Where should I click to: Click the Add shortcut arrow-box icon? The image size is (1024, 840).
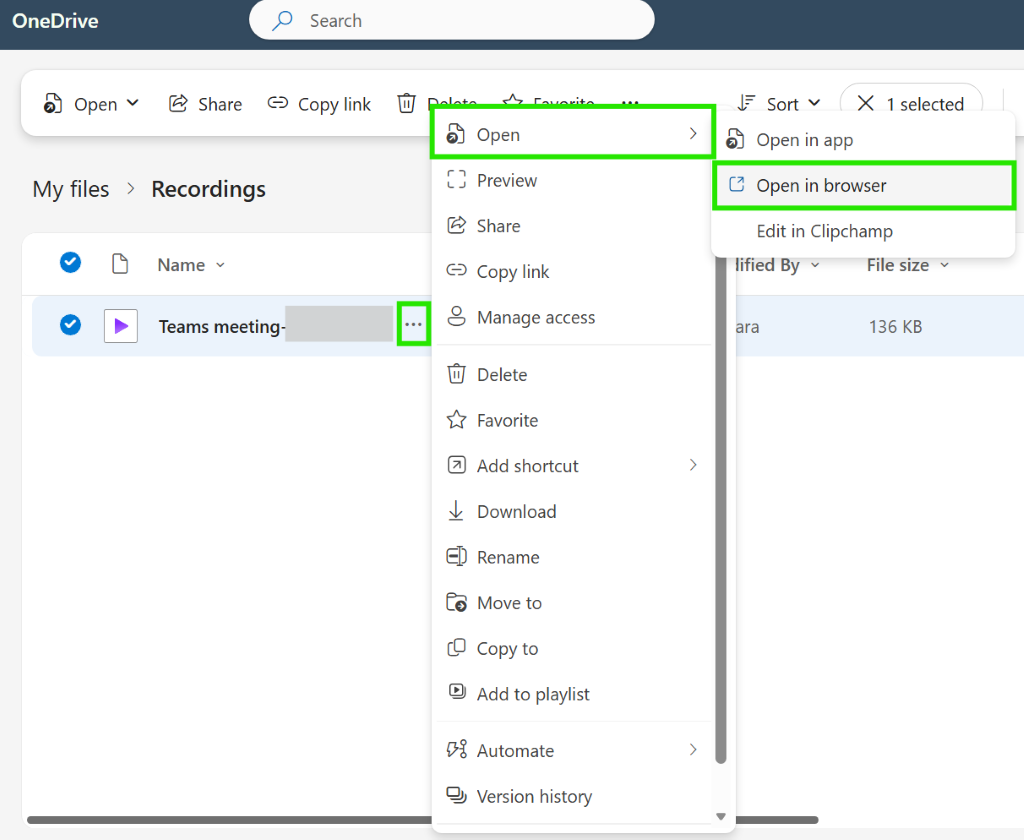456,465
